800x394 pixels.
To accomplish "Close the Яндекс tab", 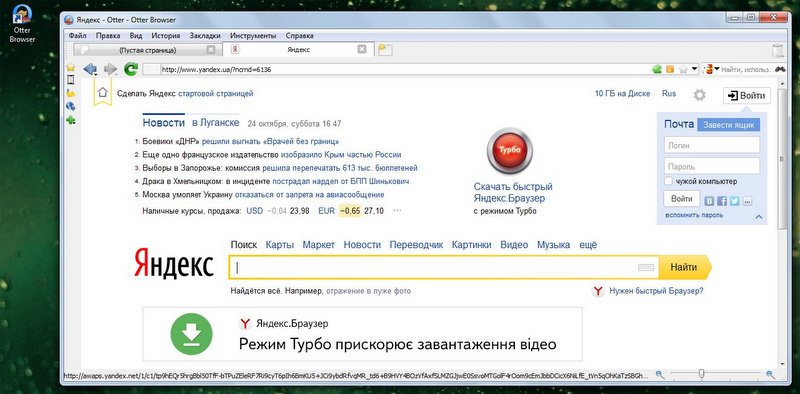I will coord(361,50).
